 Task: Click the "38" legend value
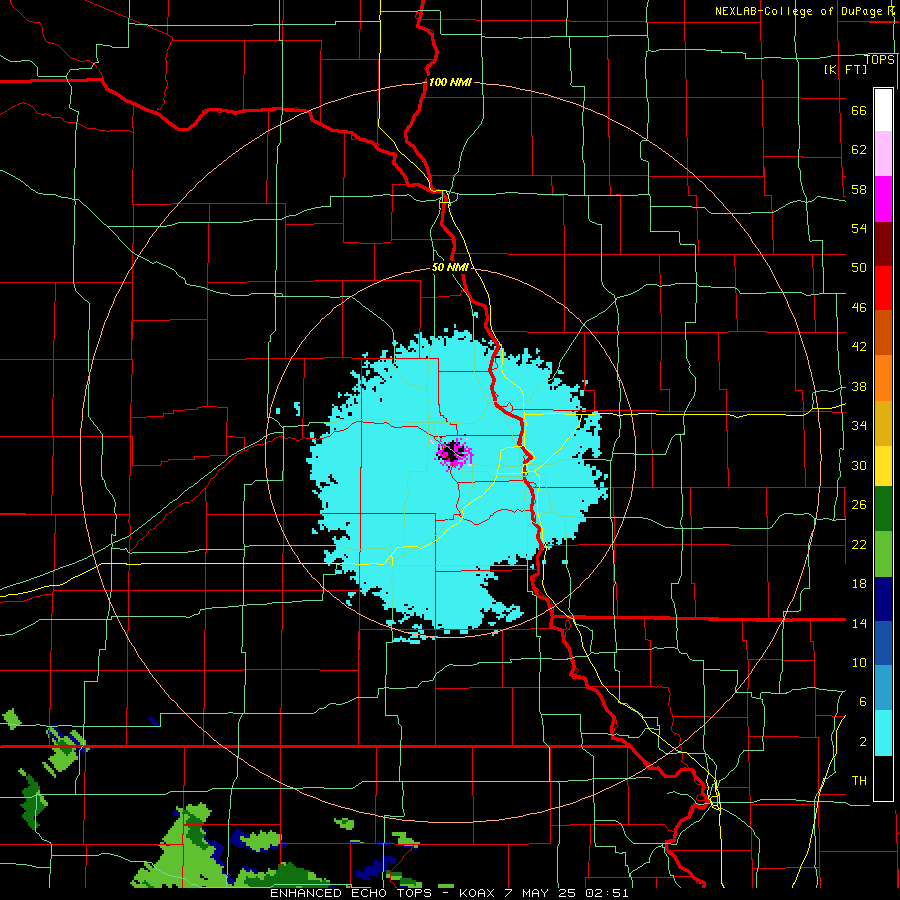[859, 387]
